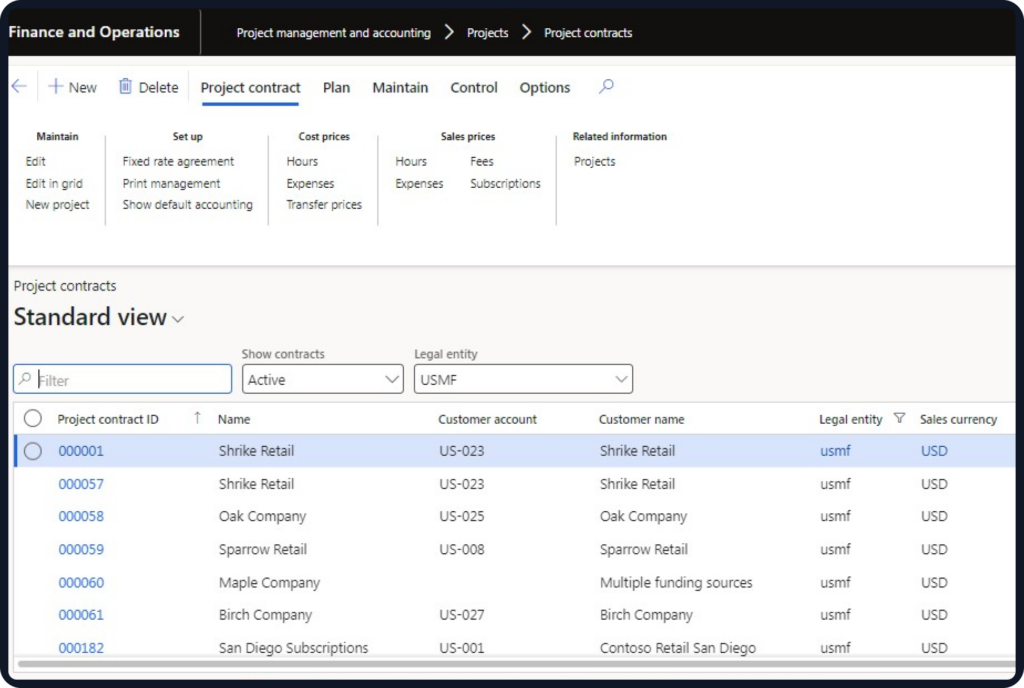Click Contoso Retail San Diego cell
The height and width of the screenshot is (688, 1024).
pyautogui.click(x=677, y=648)
